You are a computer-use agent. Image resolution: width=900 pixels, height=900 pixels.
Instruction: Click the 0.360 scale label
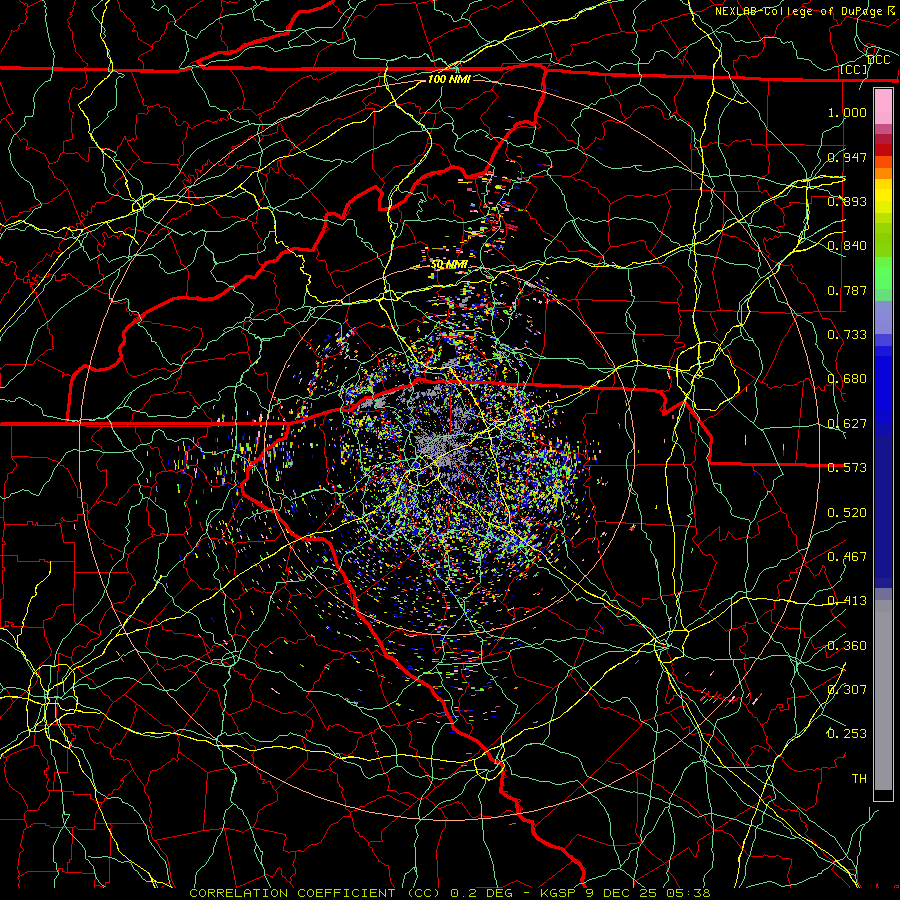tap(847, 646)
